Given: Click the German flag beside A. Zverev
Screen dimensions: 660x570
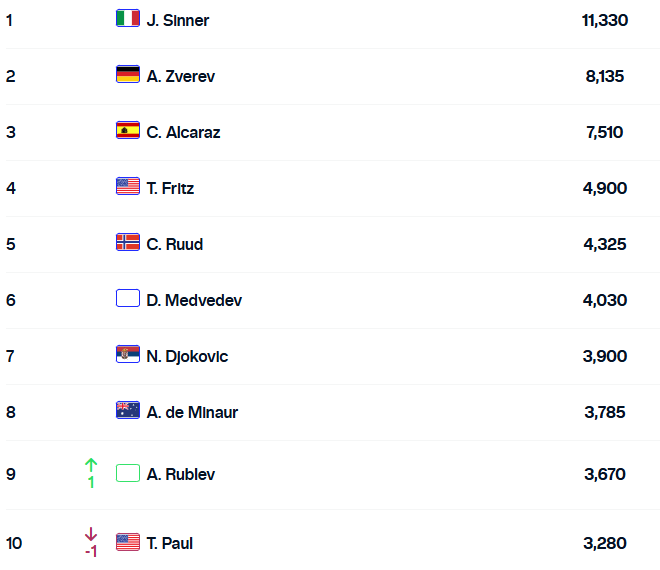Looking at the screenshot, I should pos(127,75).
